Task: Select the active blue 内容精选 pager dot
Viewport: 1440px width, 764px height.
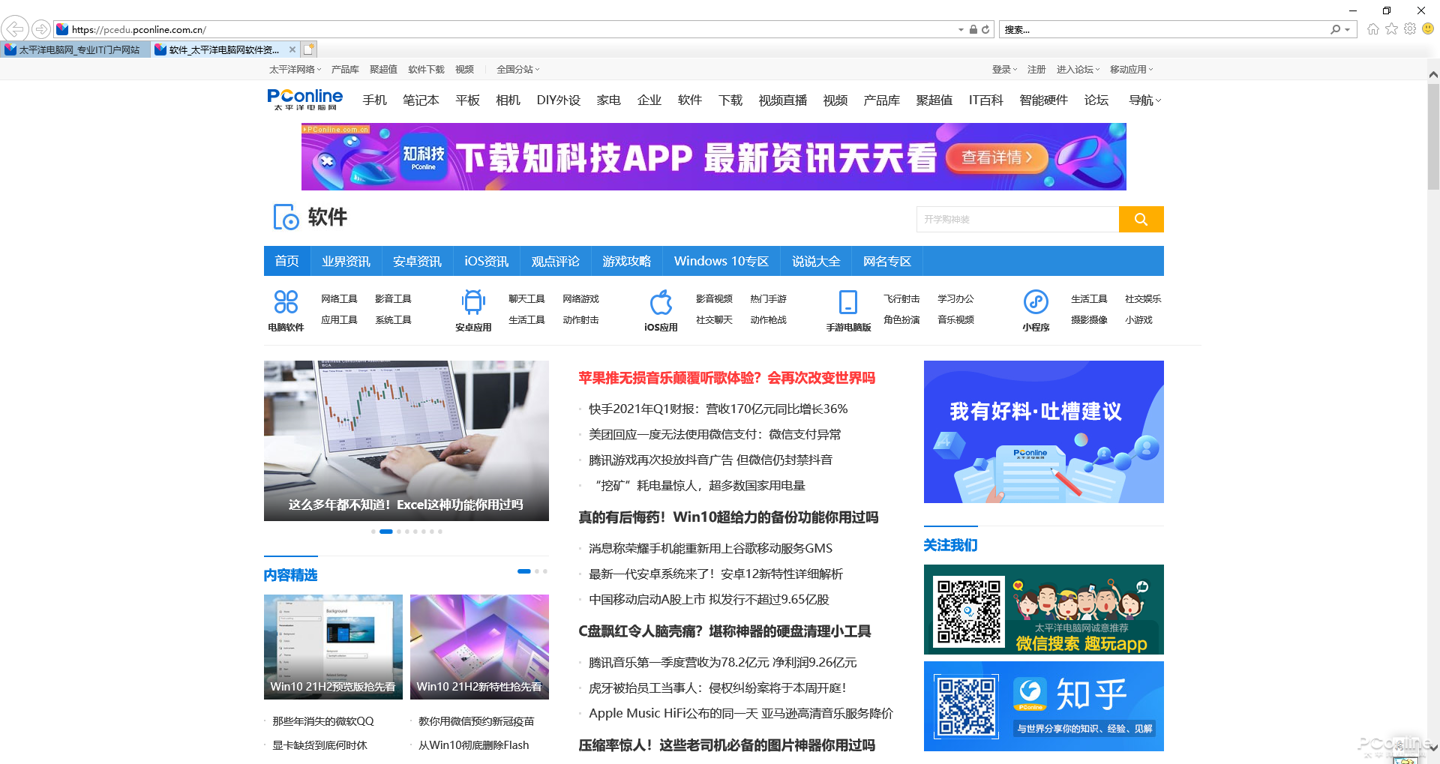Action: click(524, 571)
